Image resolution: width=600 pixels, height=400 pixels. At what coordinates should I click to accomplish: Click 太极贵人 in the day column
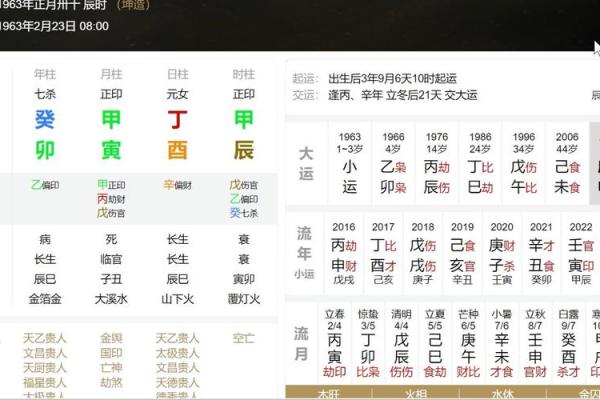point(178,353)
